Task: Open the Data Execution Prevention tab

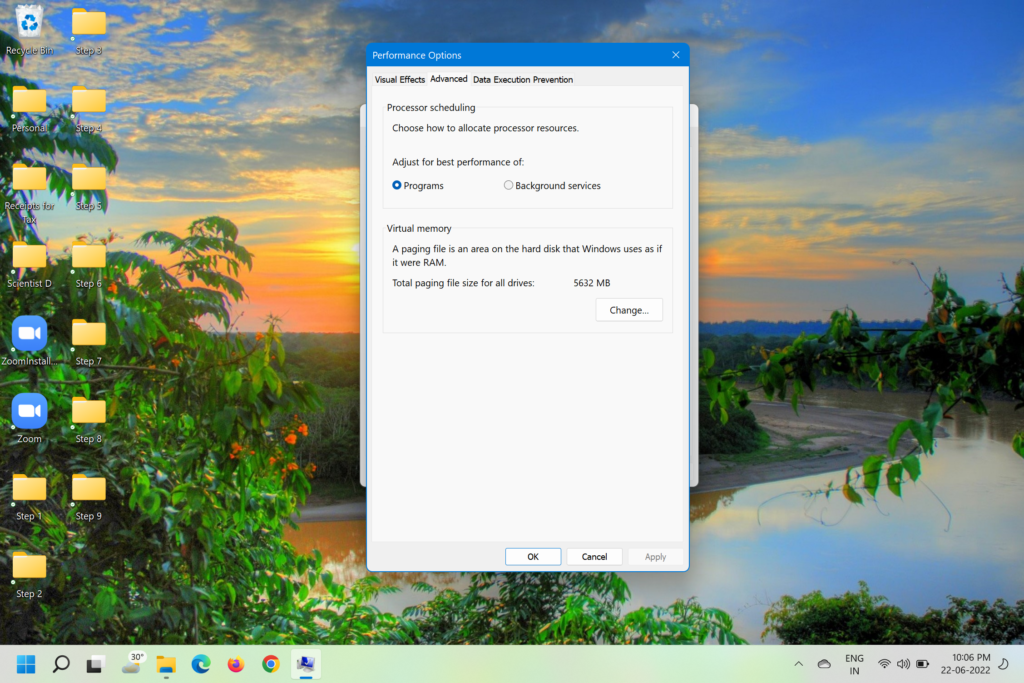Action: click(522, 79)
